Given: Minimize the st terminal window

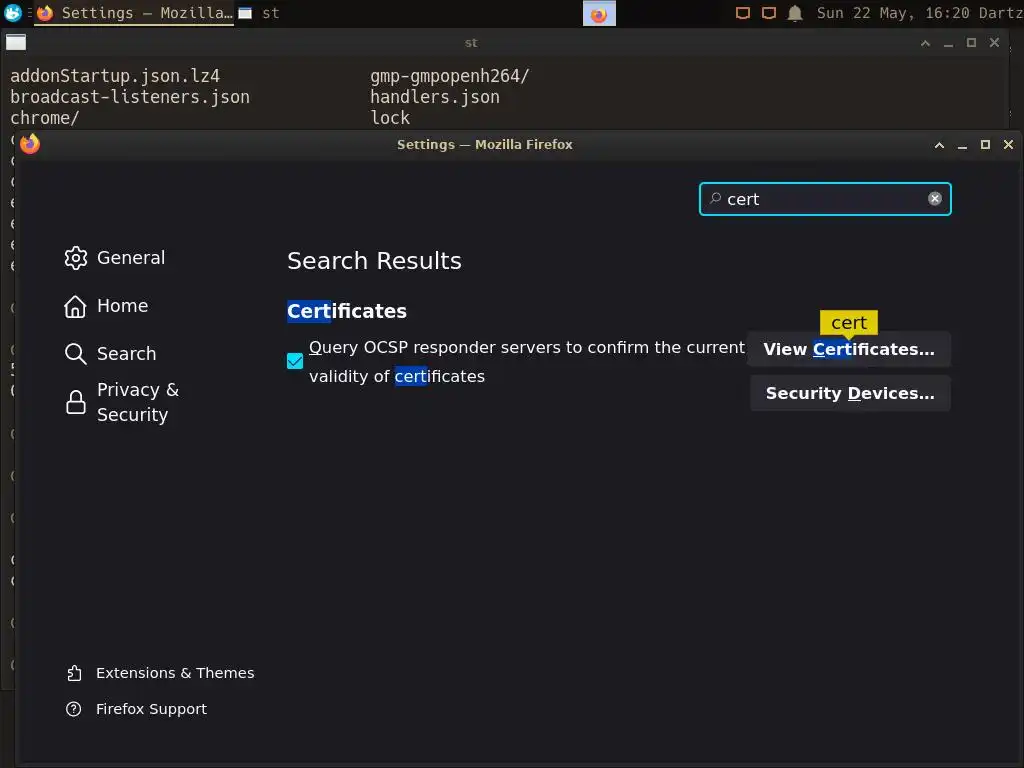Looking at the screenshot, I should click(948, 44).
